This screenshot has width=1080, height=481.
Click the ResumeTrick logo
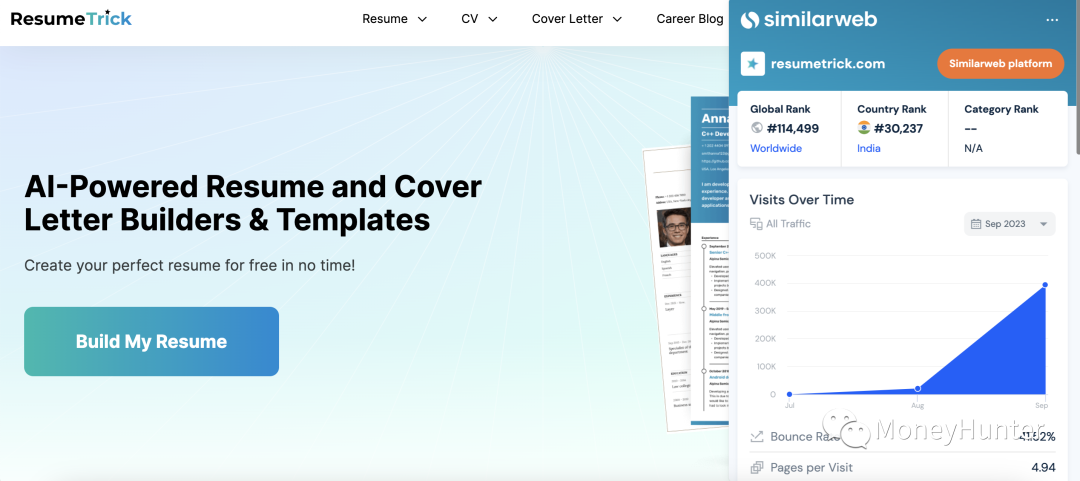pos(71,19)
